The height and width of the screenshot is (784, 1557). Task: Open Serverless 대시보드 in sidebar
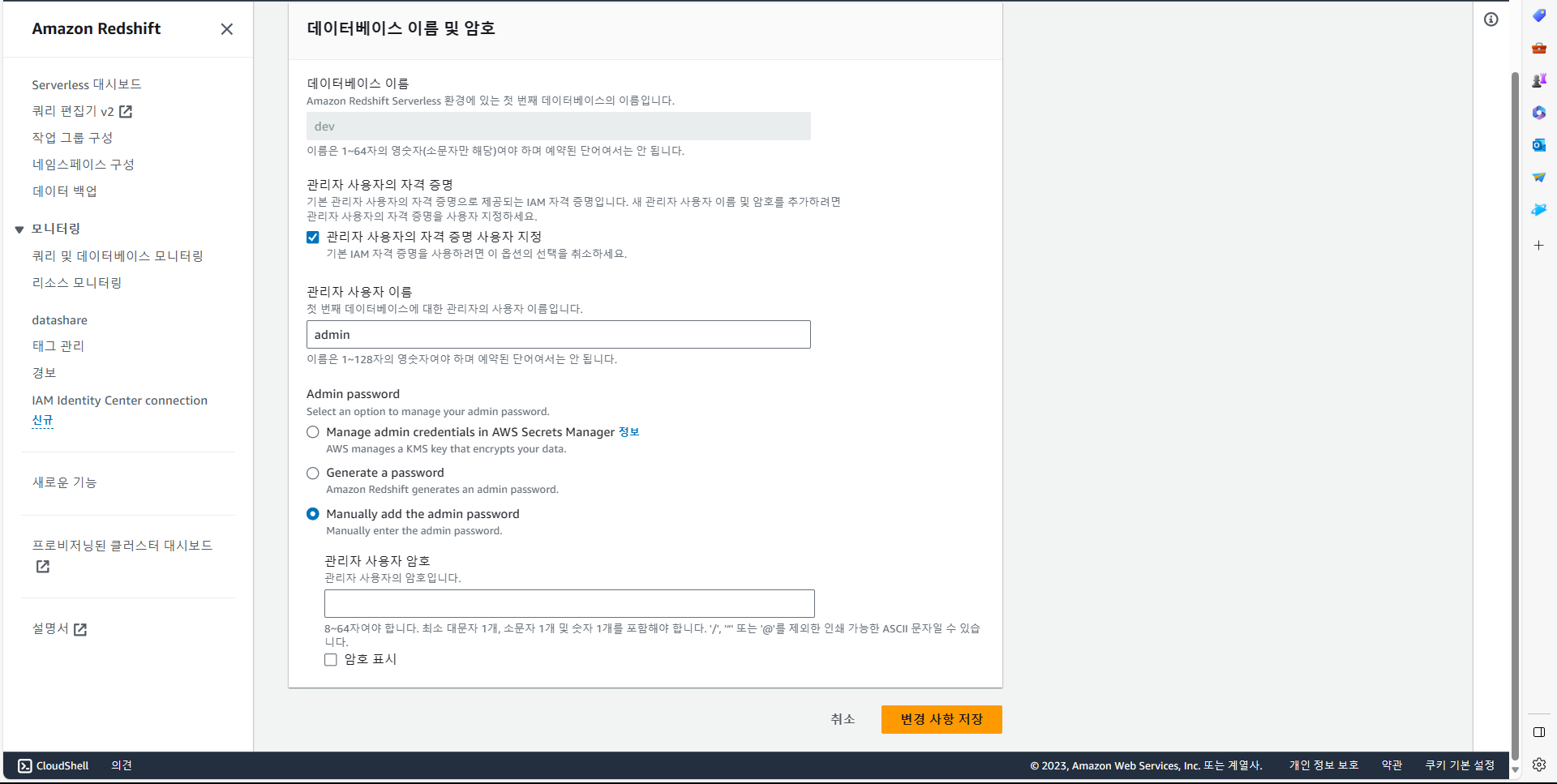87,84
